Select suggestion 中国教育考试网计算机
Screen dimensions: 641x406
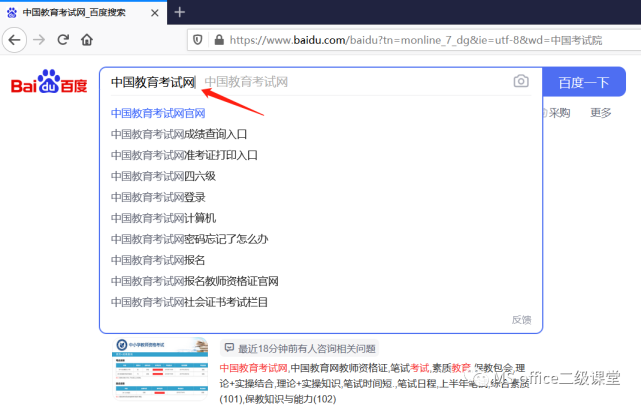(163, 218)
